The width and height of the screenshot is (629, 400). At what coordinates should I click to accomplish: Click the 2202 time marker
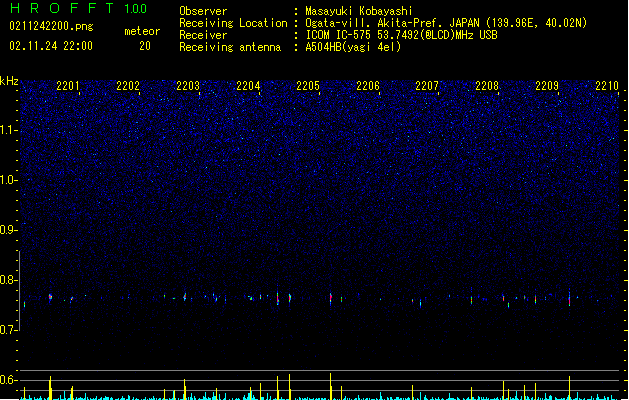128,86
